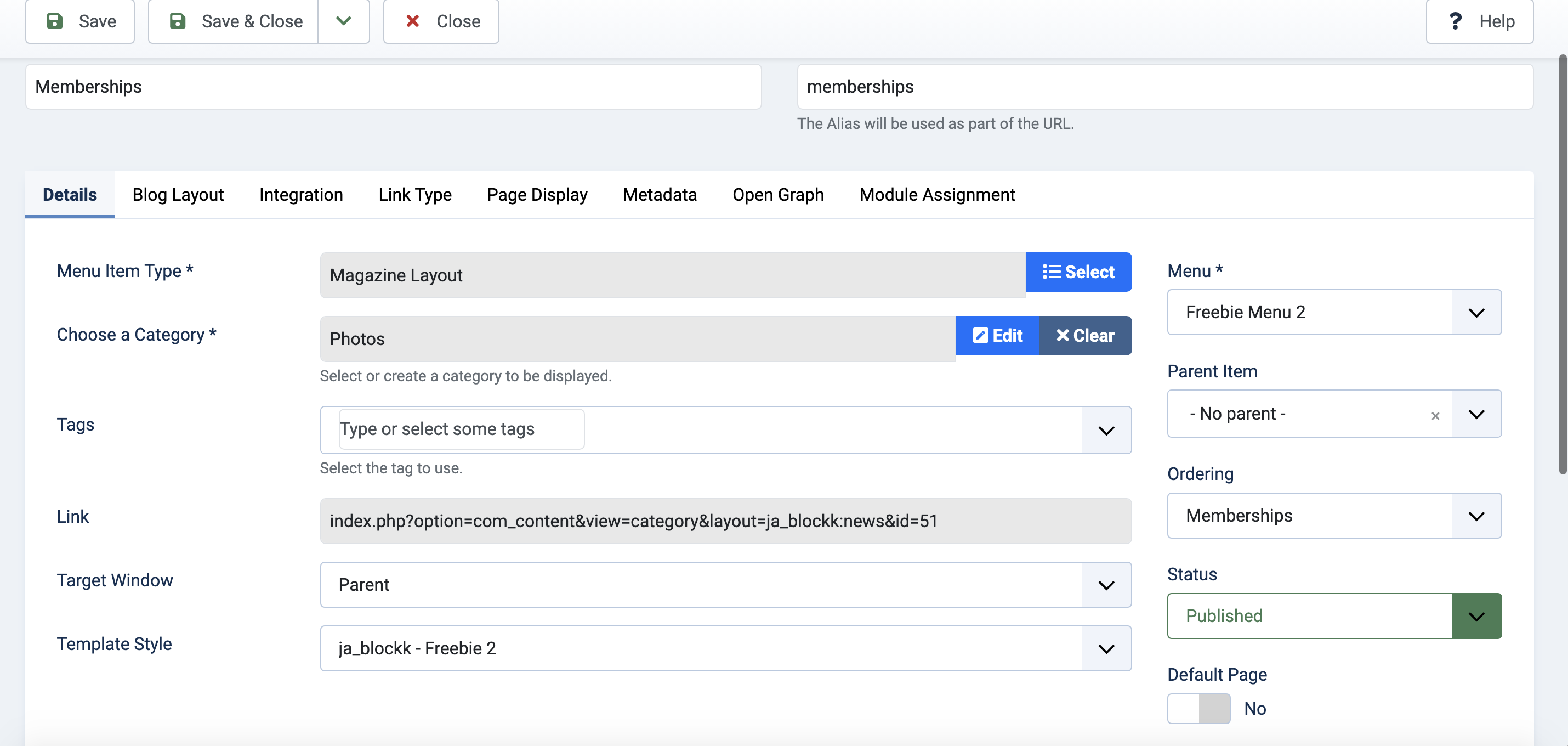This screenshot has height=746, width=1568.
Task: Remove the No parent selection with x
Action: coord(1435,416)
